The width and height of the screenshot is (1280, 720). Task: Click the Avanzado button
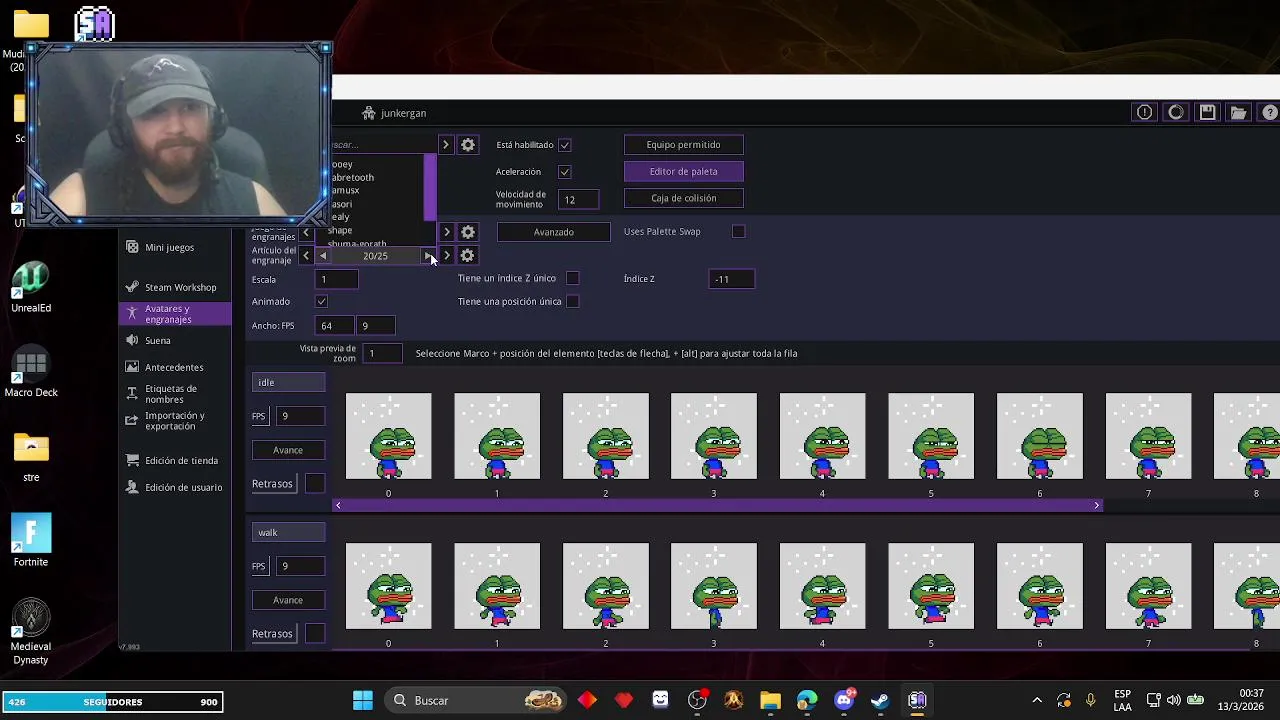[553, 232]
